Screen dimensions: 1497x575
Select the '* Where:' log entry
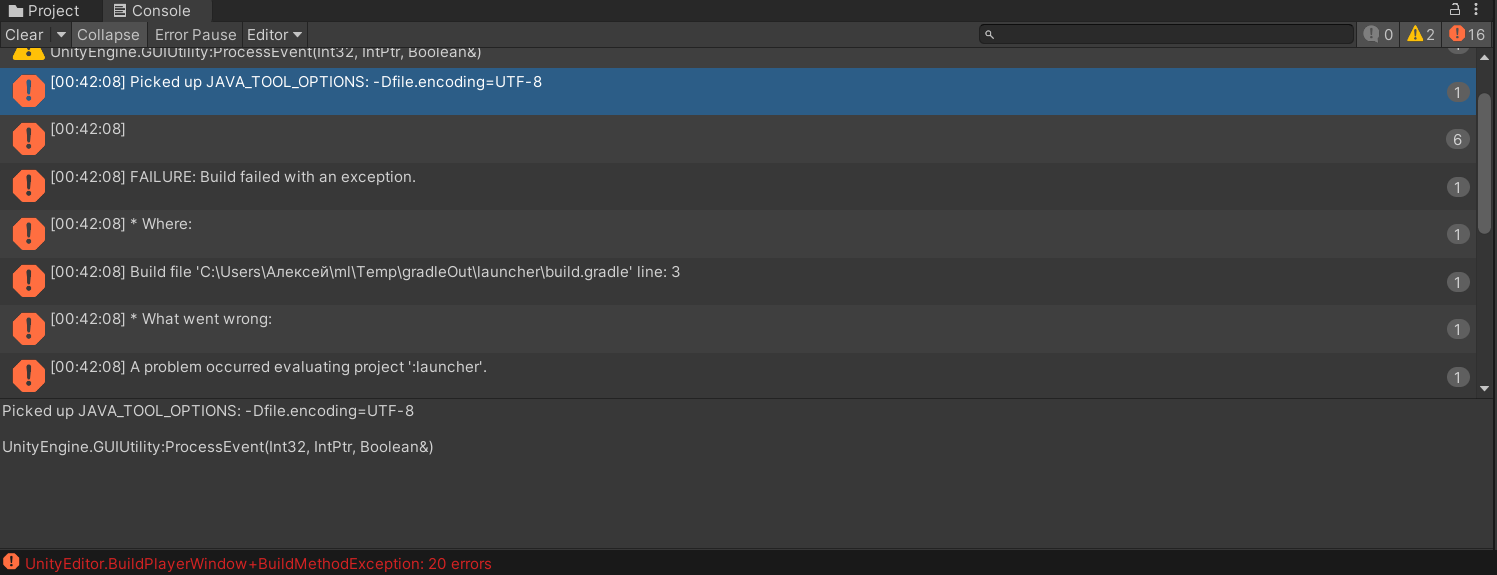point(738,234)
